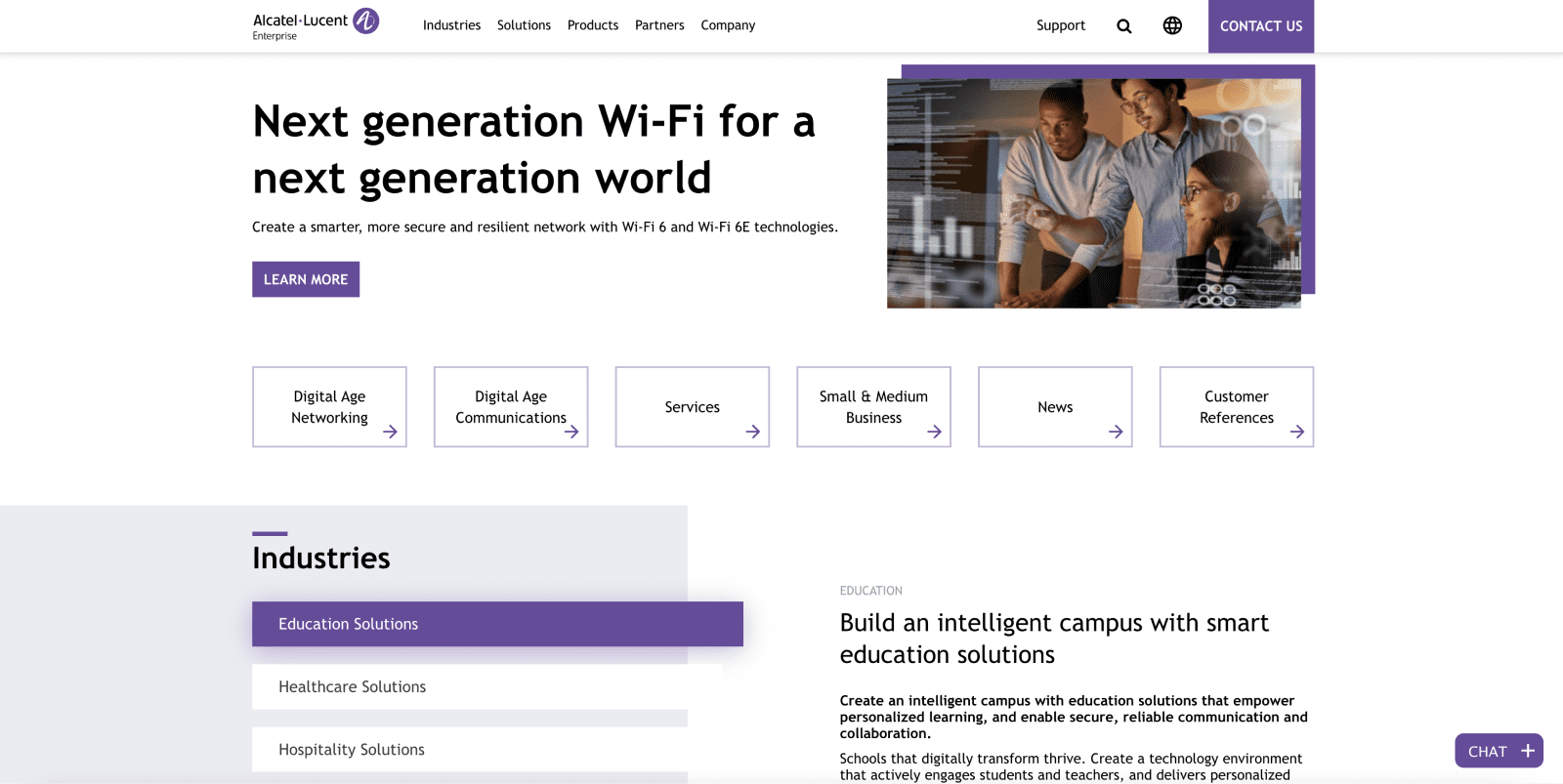This screenshot has width=1563, height=784.
Task: Click the globe language selector icon
Action: (x=1172, y=26)
